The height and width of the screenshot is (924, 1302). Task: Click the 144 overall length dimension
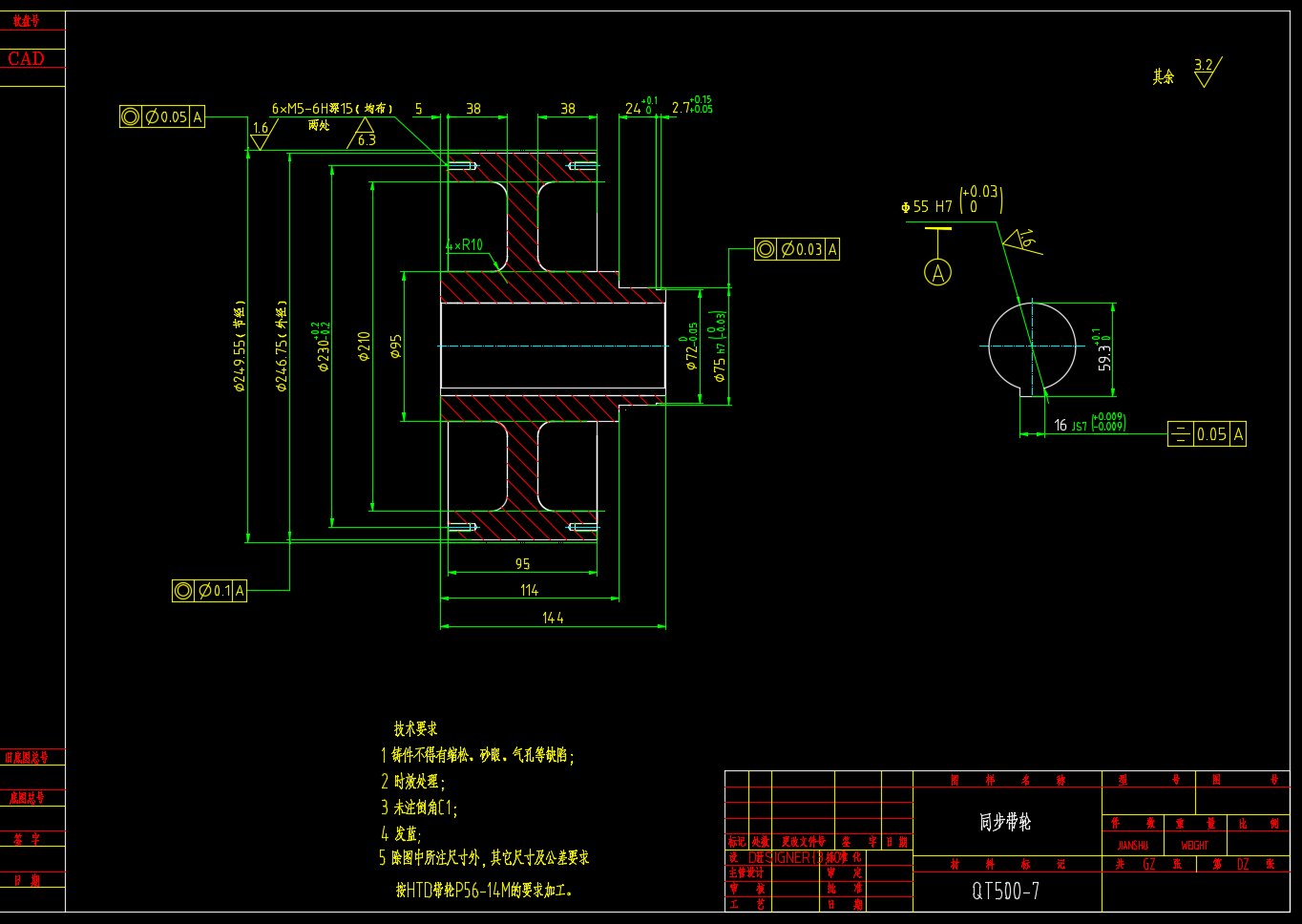(x=553, y=618)
